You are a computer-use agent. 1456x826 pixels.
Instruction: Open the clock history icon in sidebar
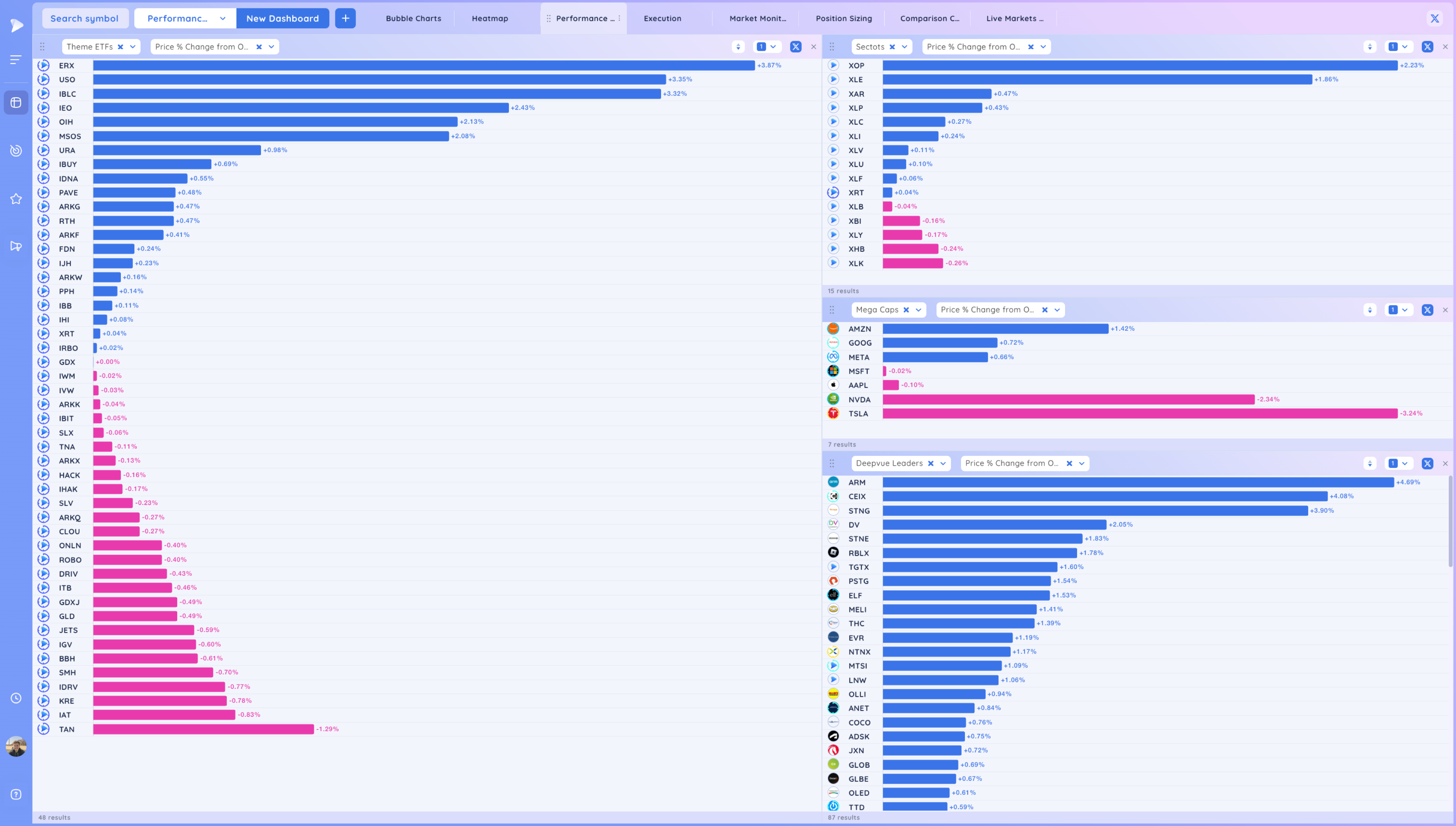pos(16,698)
